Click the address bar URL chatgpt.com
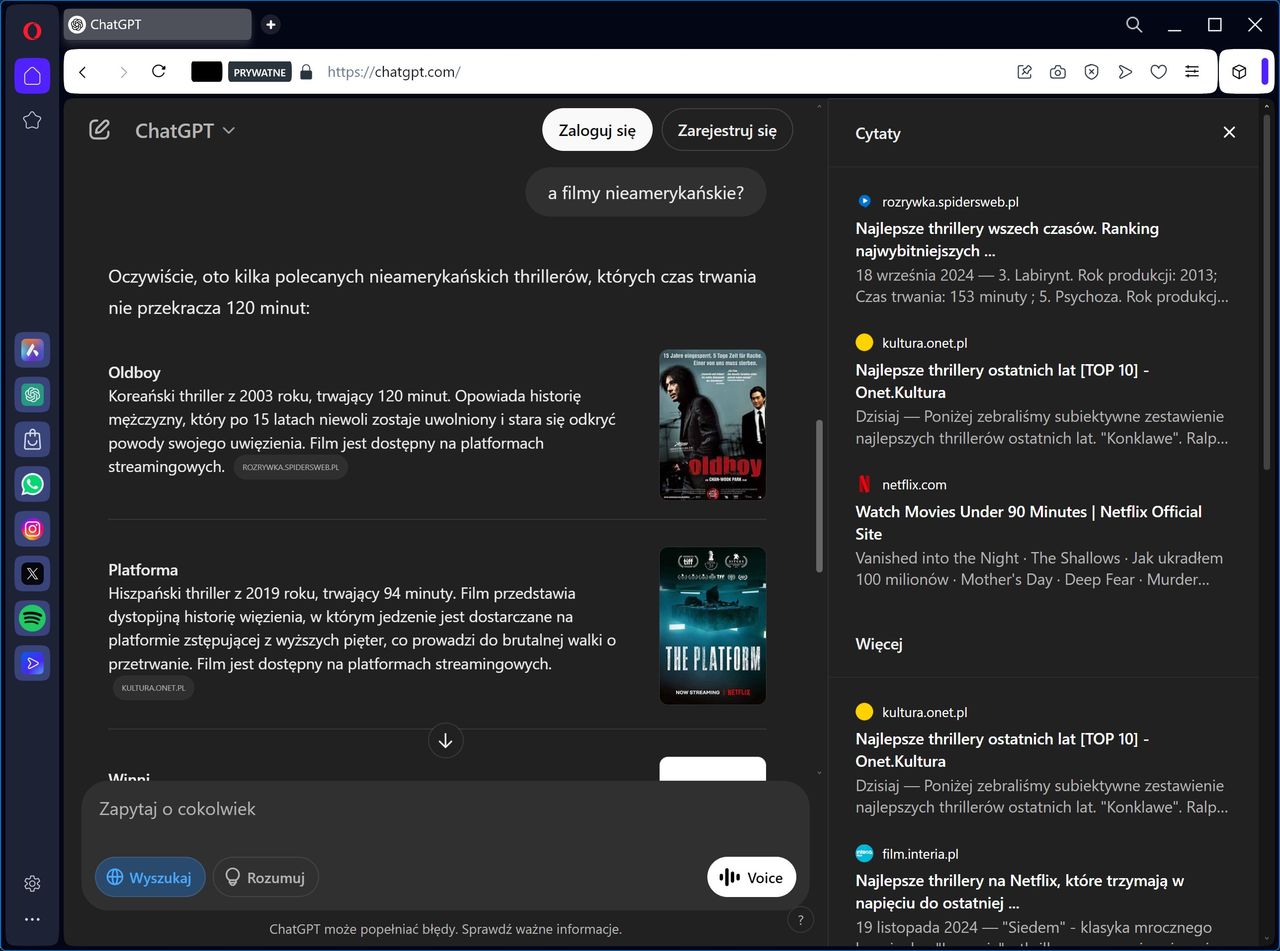 394,72
